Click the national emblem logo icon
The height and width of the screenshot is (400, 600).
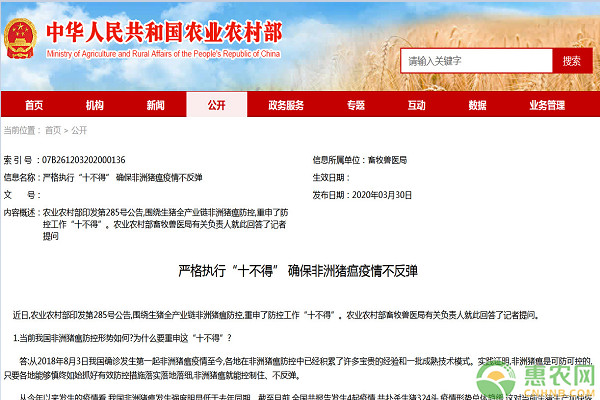[20, 39]
